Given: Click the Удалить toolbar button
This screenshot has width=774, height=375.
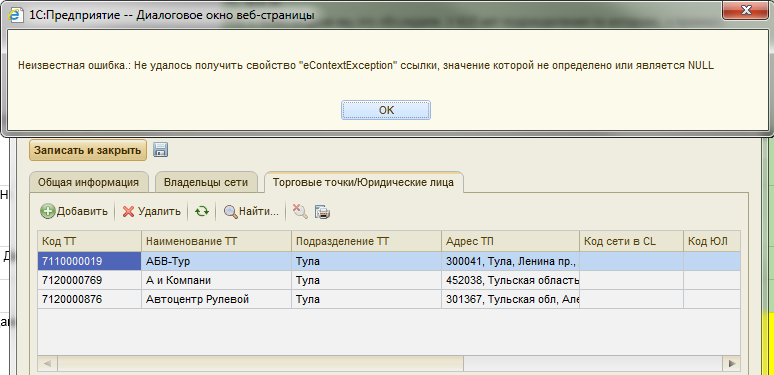Looking at the screenshot, I should click(x=152, y=212).
